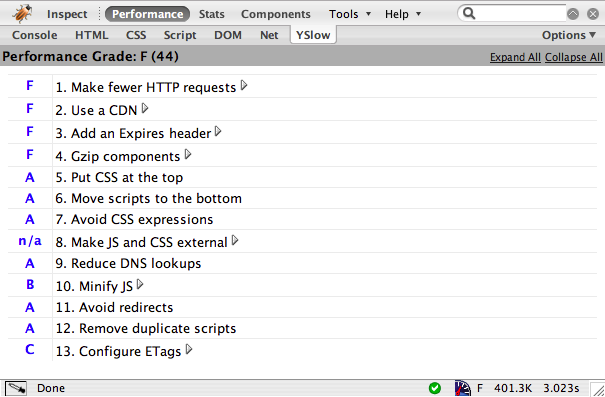This screenshot has width=605, height=397.
Task: Click the A grade beside Avoid redirects
Action: pos(30,307)
